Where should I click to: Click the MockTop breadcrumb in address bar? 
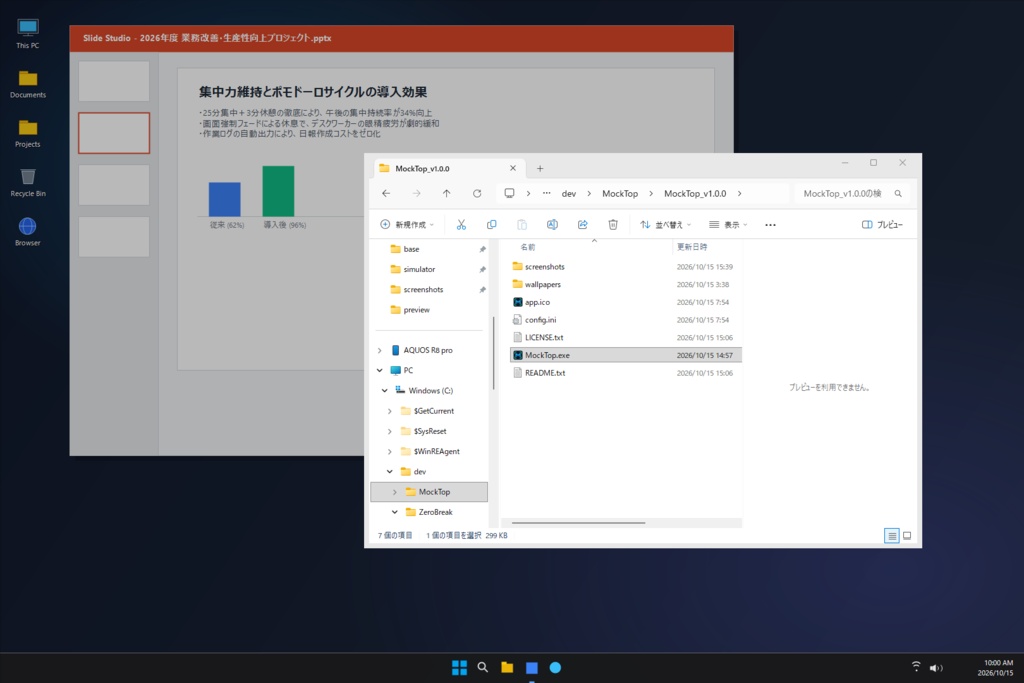pyautogui.click(x=620, y=194)
